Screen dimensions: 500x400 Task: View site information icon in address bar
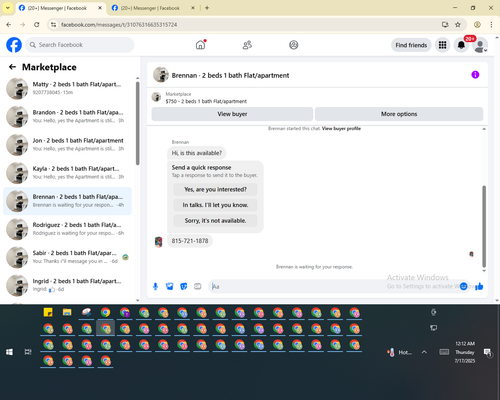click(x=53, y=25)
